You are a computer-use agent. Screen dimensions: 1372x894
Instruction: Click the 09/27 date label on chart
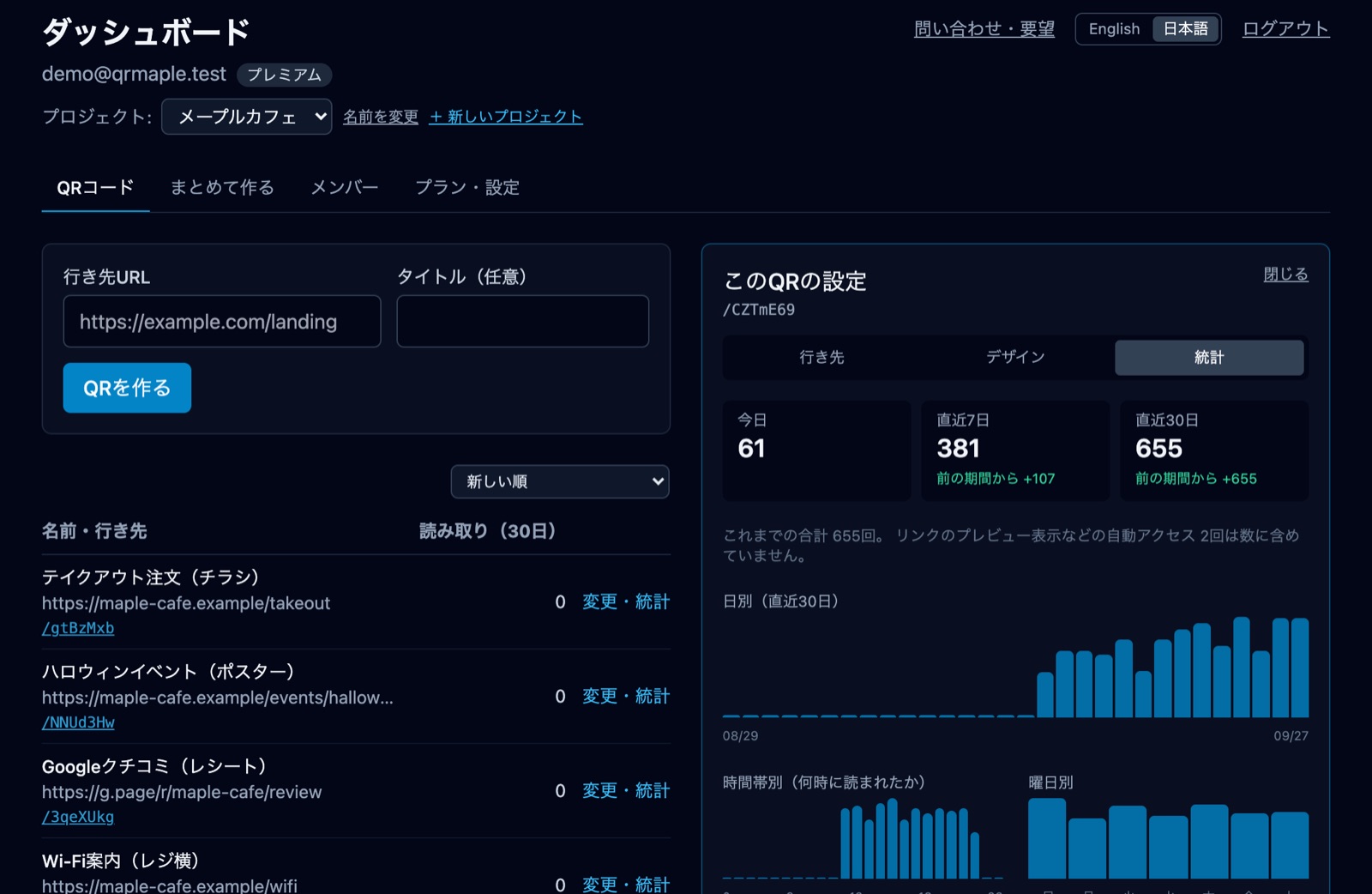click(1291, 736)
